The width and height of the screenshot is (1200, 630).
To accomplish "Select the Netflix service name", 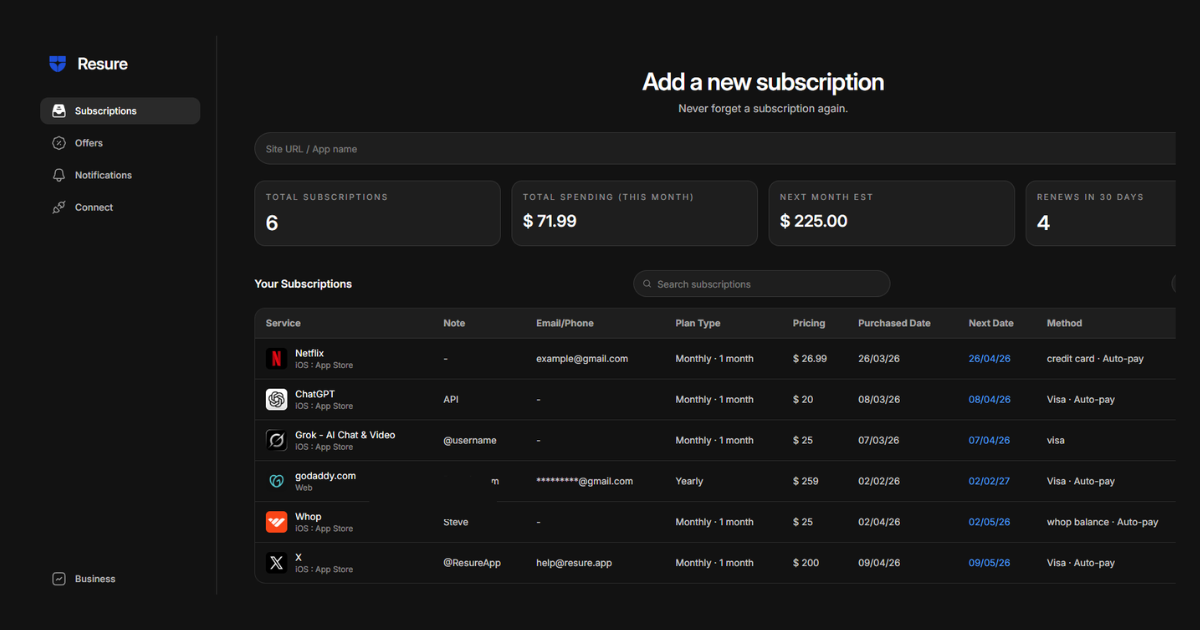I will 309,353.
